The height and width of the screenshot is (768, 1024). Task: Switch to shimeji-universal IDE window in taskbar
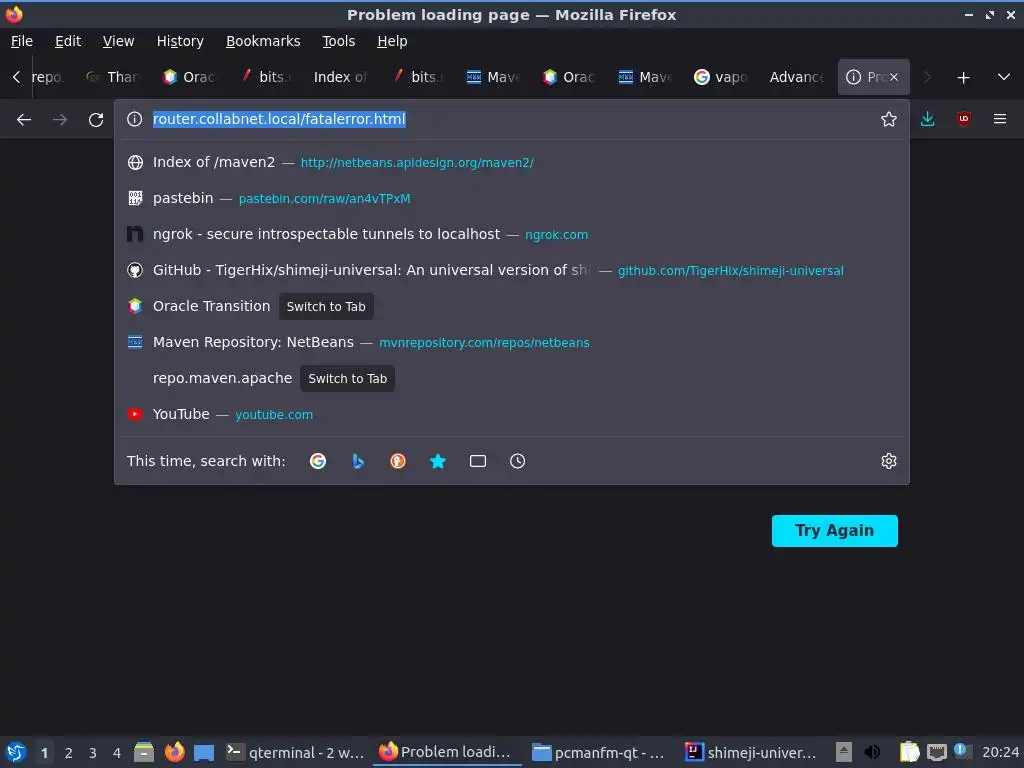(750, 752)
